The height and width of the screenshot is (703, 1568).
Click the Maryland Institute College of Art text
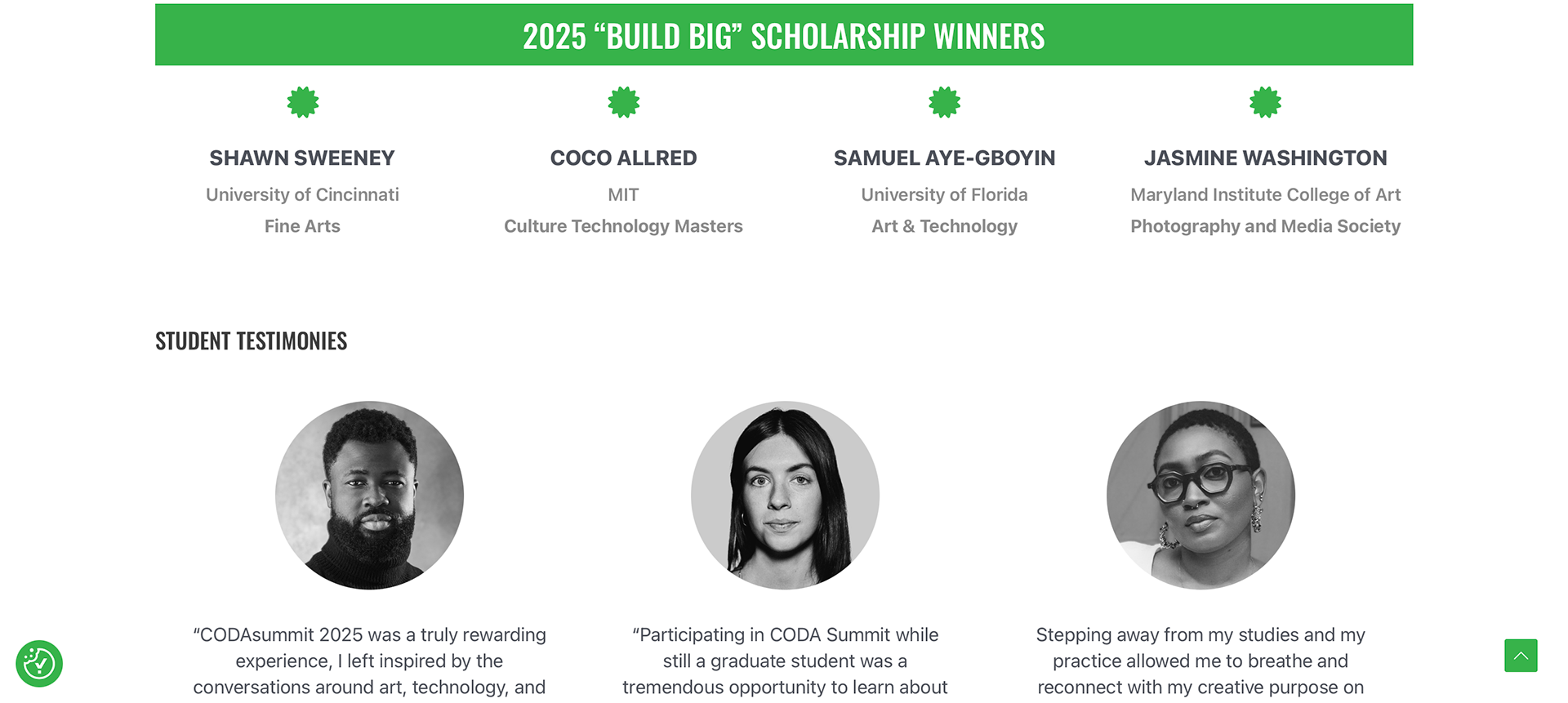tap(1265, 195)
